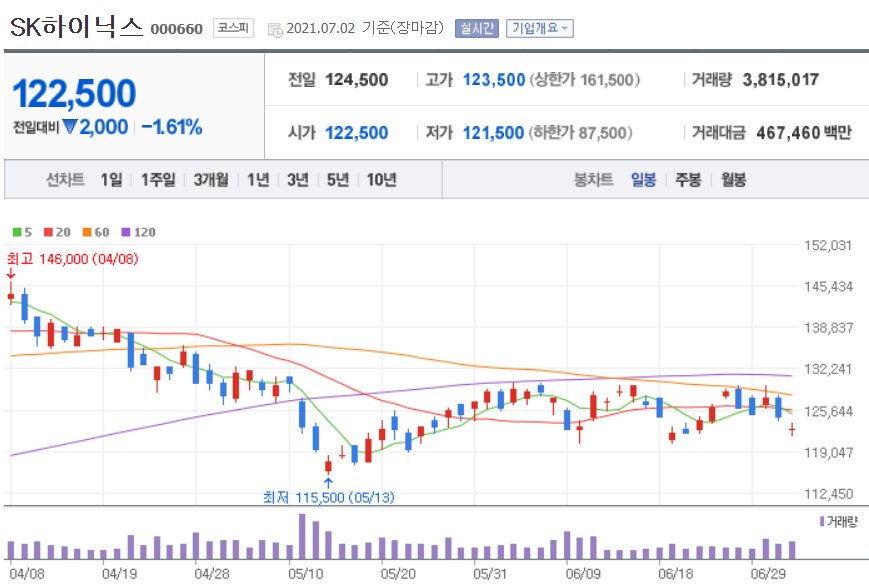
Task: Click the 112,450 price axis label
Action: pos(828,494)
